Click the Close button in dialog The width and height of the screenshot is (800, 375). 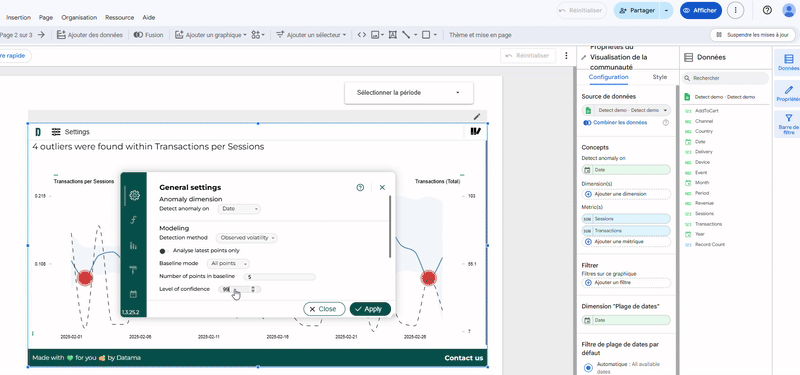coord(324,309)
